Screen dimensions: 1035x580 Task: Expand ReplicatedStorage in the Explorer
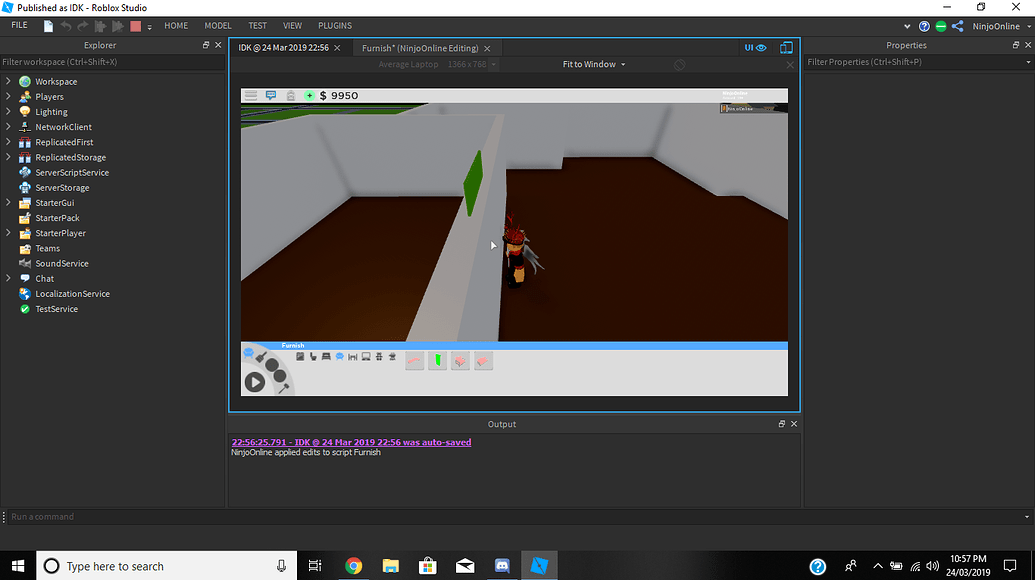click(x=8, y=157)
